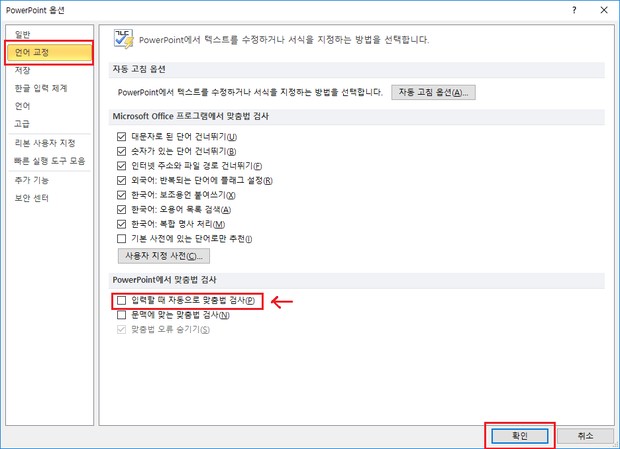The image size is (620, 449).
Task: Enable 입력할 때 자동으로 맞춤법 검사
Action: pyautogui.click(x=121, y=301)
